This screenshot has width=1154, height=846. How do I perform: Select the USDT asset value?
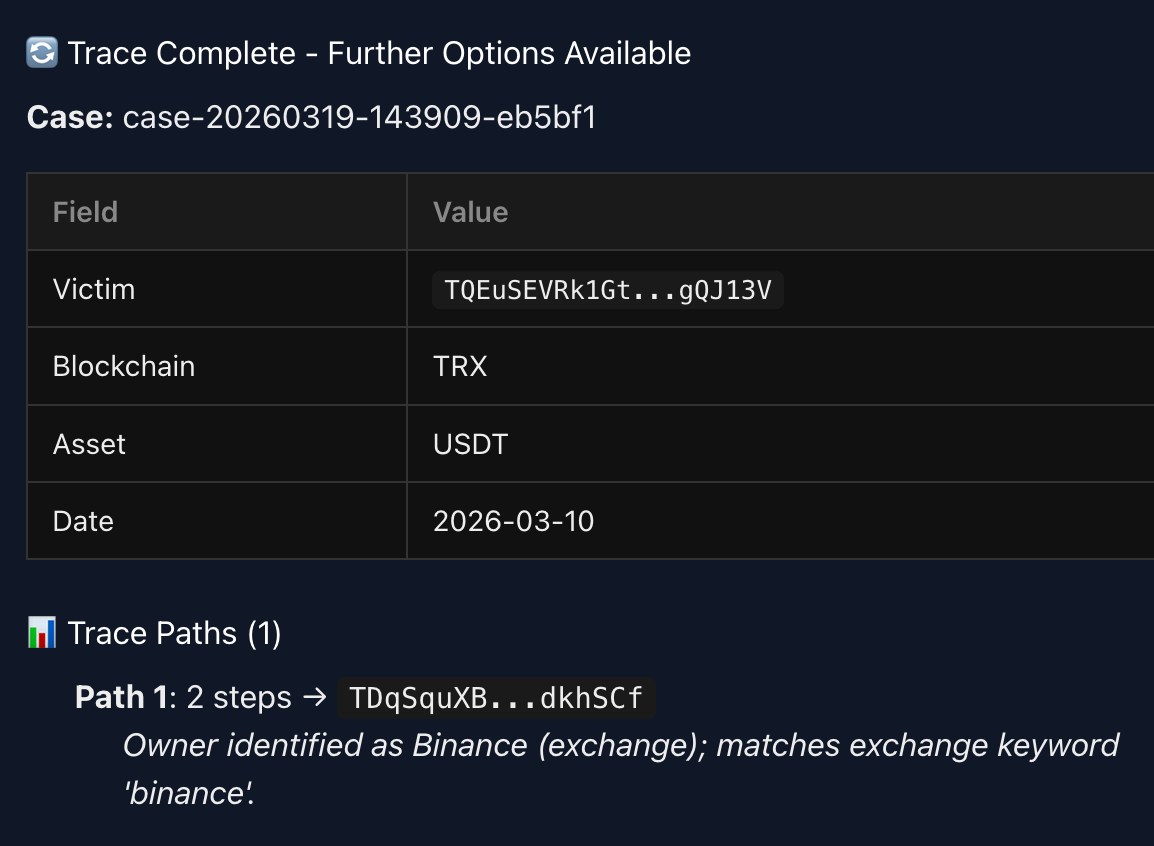[470, 444]
